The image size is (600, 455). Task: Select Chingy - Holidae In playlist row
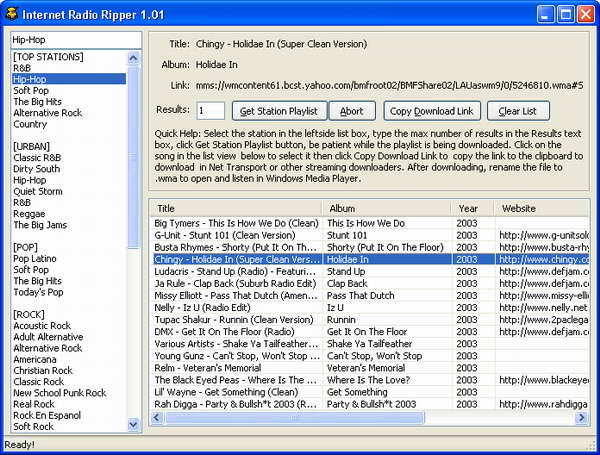point(369,259)
